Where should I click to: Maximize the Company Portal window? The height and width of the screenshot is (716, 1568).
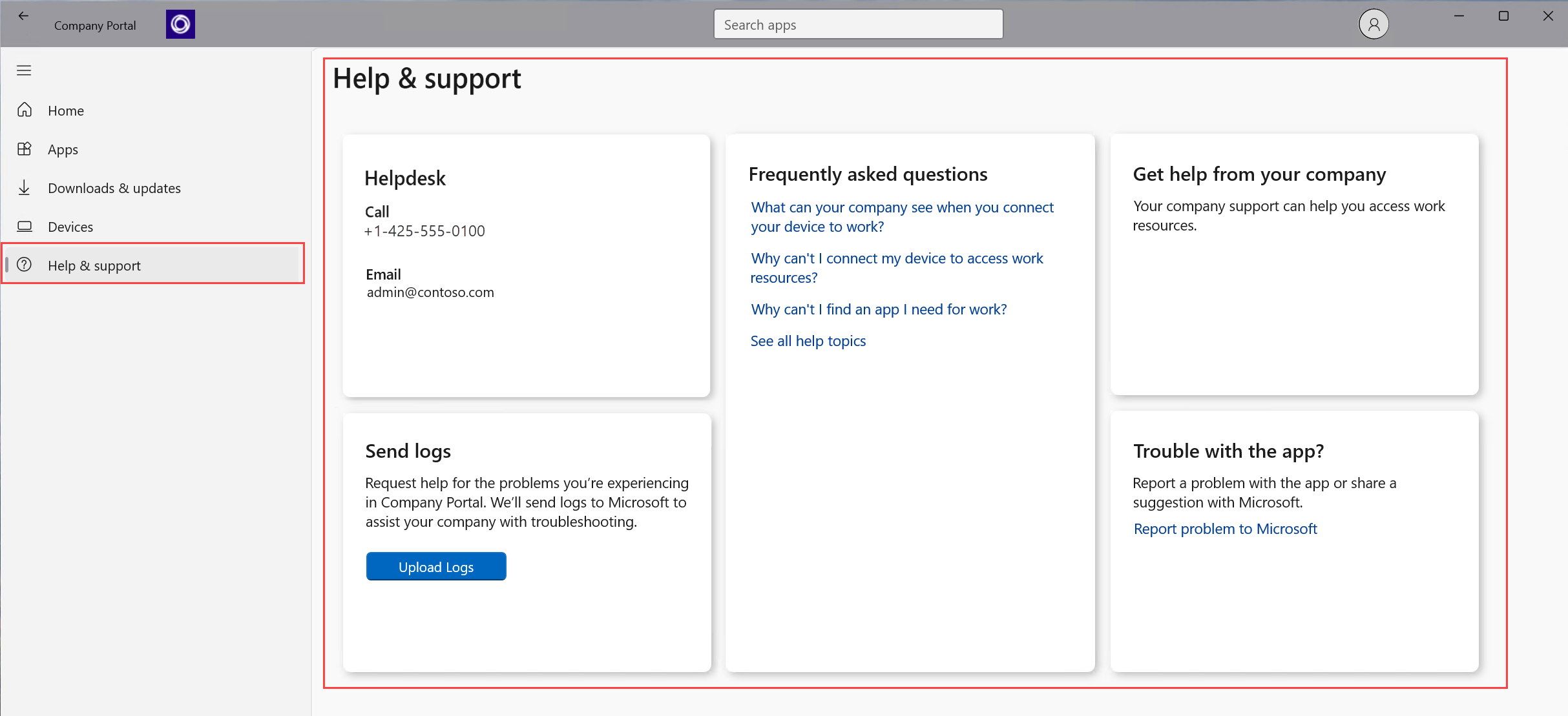(1503, 16)
